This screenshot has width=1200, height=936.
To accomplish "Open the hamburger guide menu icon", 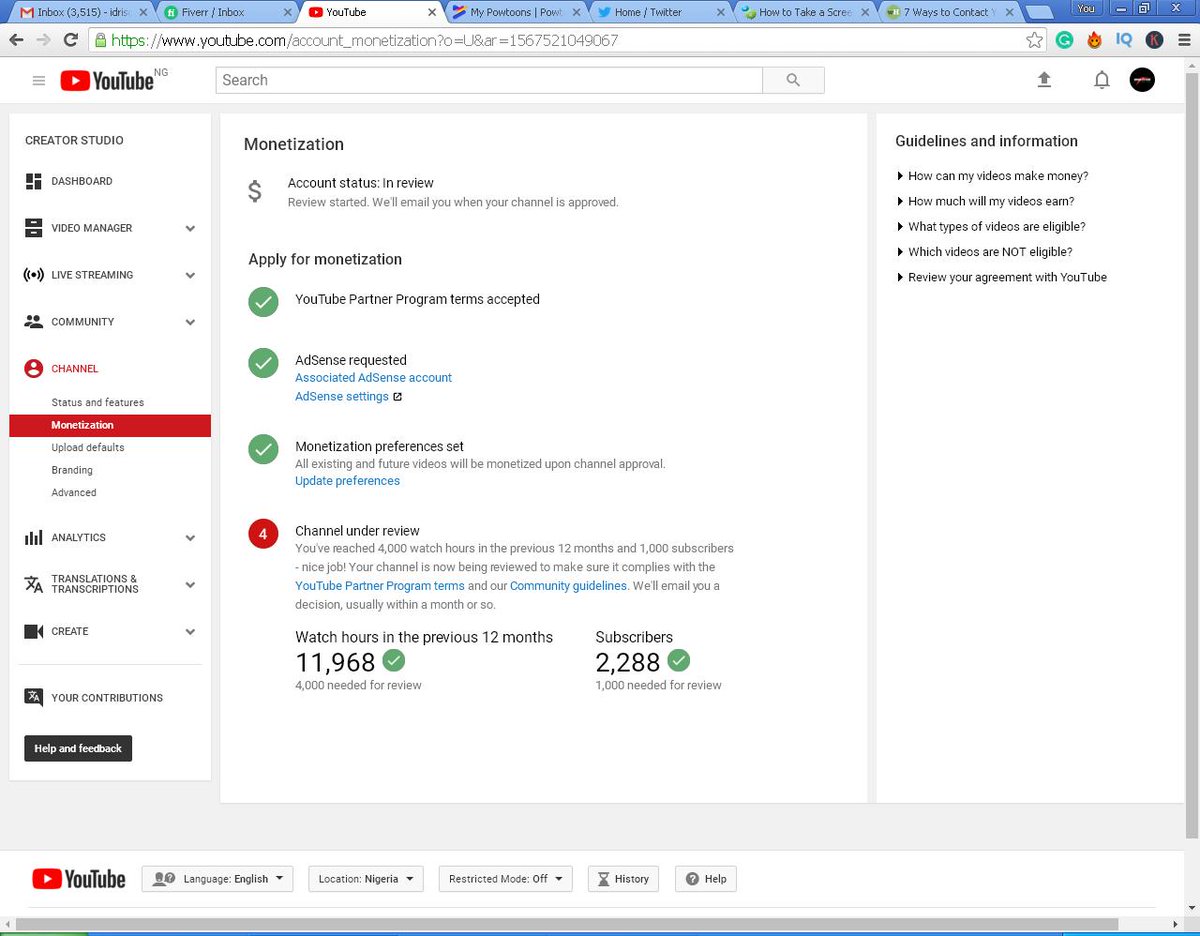I will tap(39, 81).
